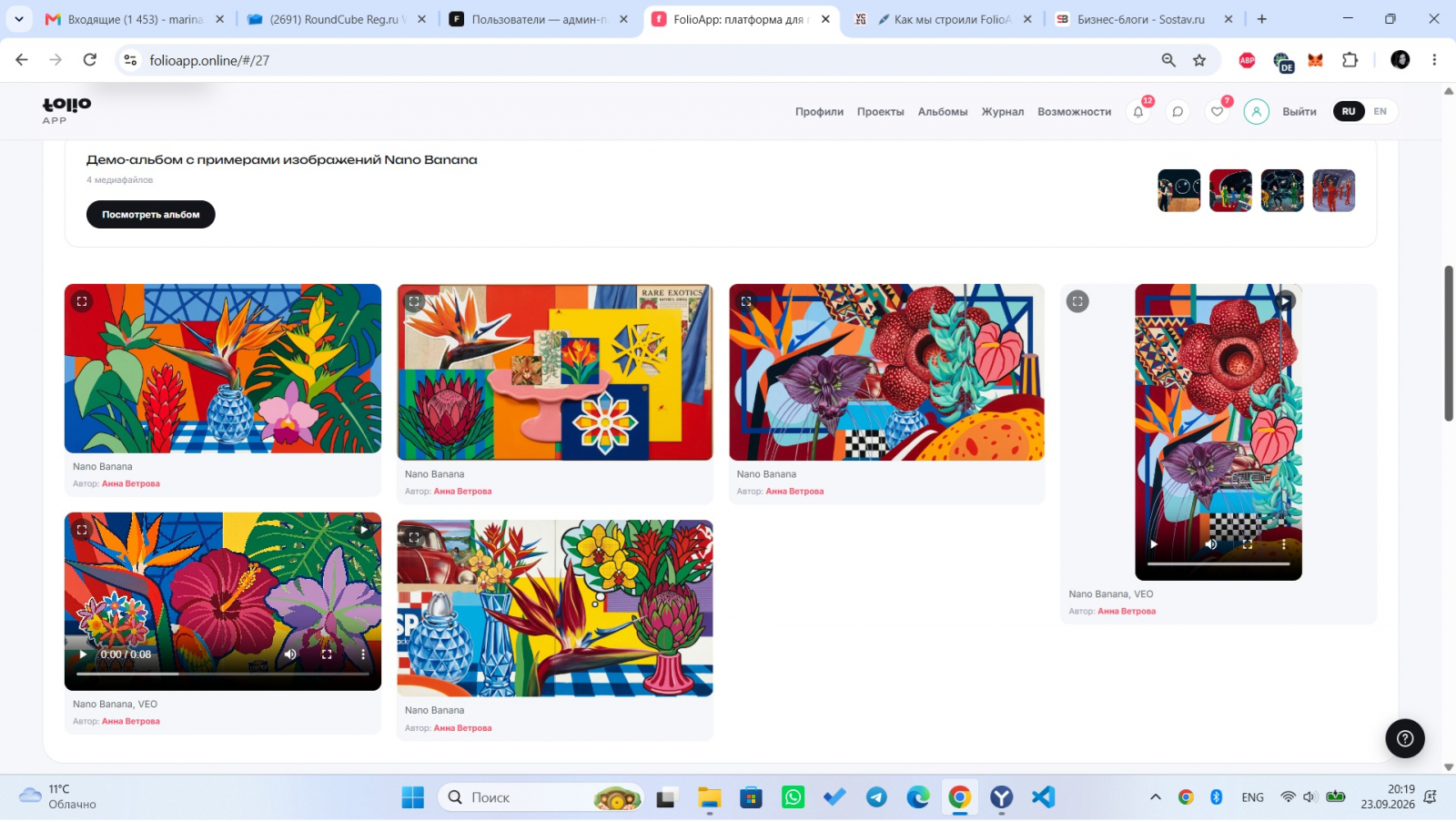Open fullscreen for the hibiscus video
Image resolution: width=1456 pixels, height=822 pixels.
coord(327,655)
